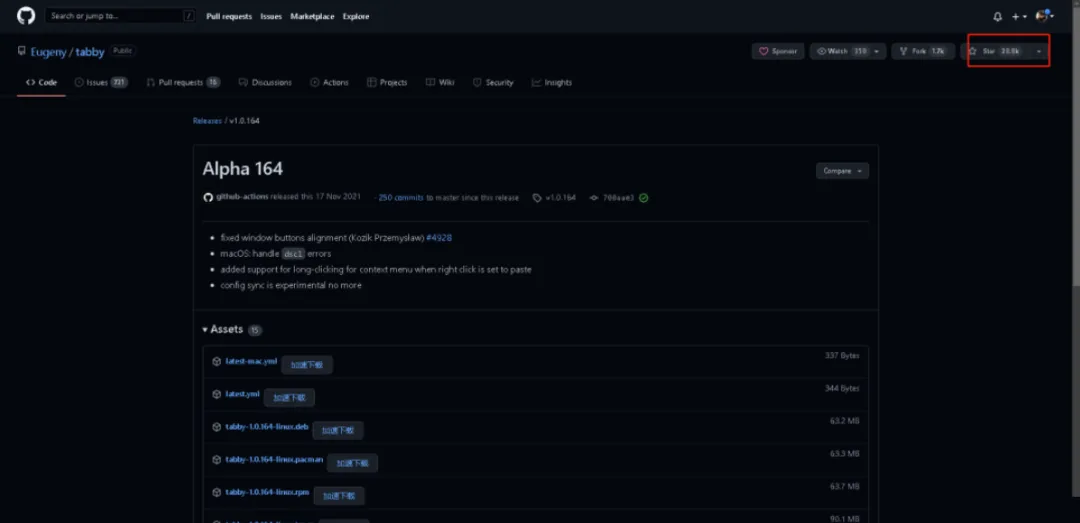The height and width of the screenshot is (523, 1080).
Task: Go to Marketplace in the top navigation
Action: pos(312,17)
